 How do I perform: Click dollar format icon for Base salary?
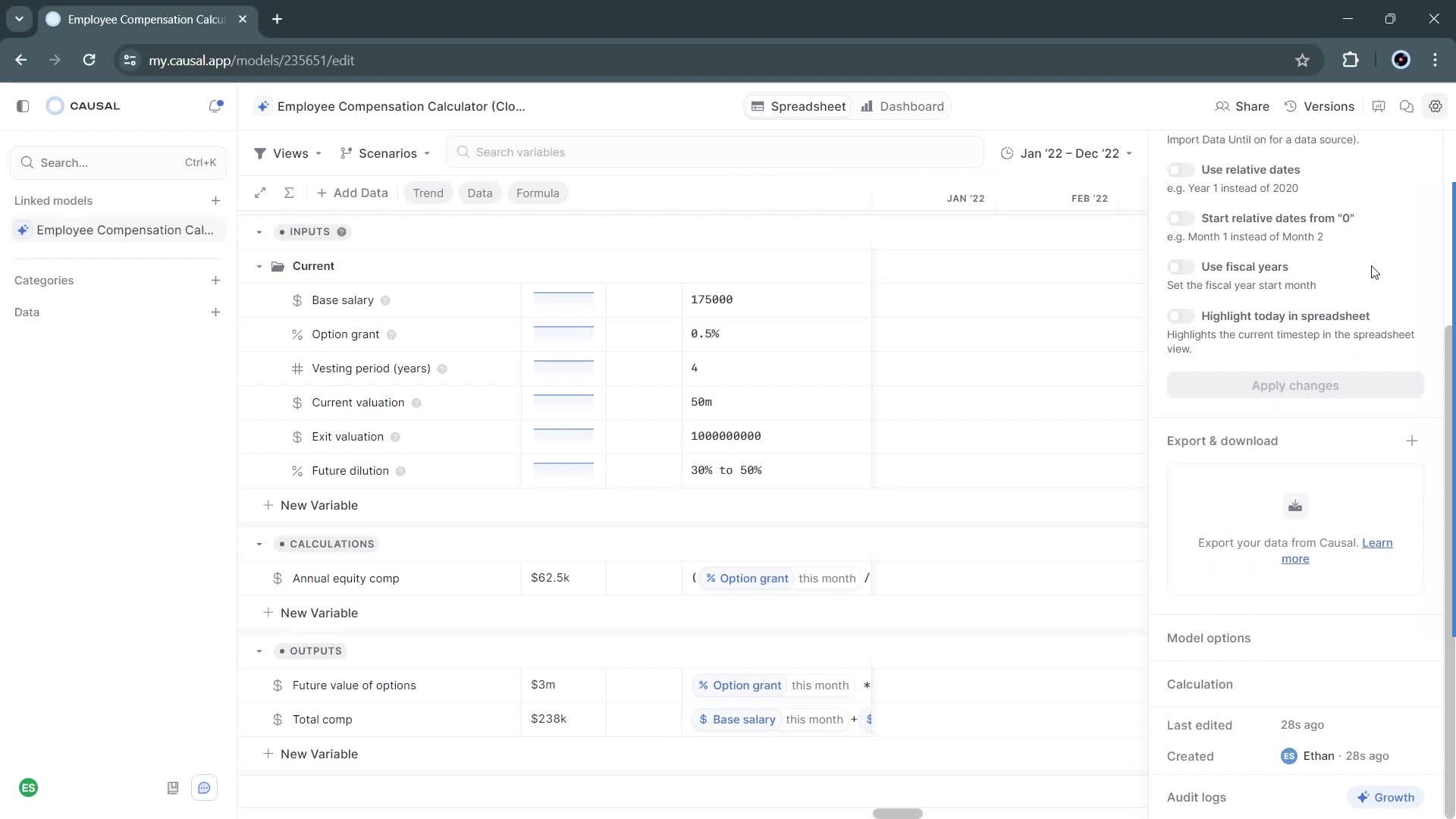point(297,300)
